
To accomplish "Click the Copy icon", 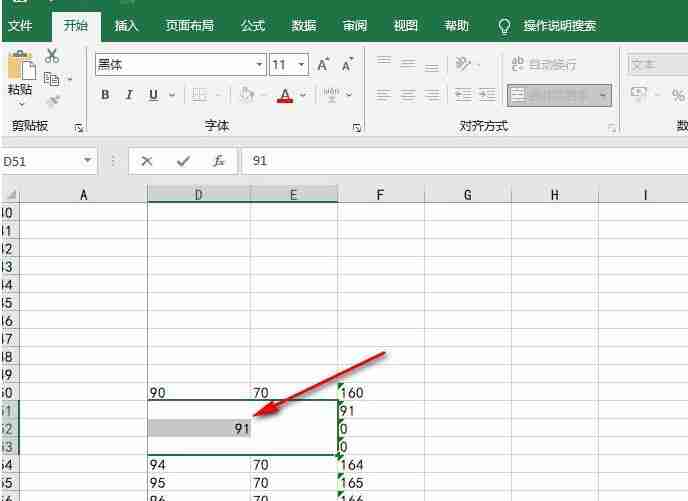I will pos(52,79).
